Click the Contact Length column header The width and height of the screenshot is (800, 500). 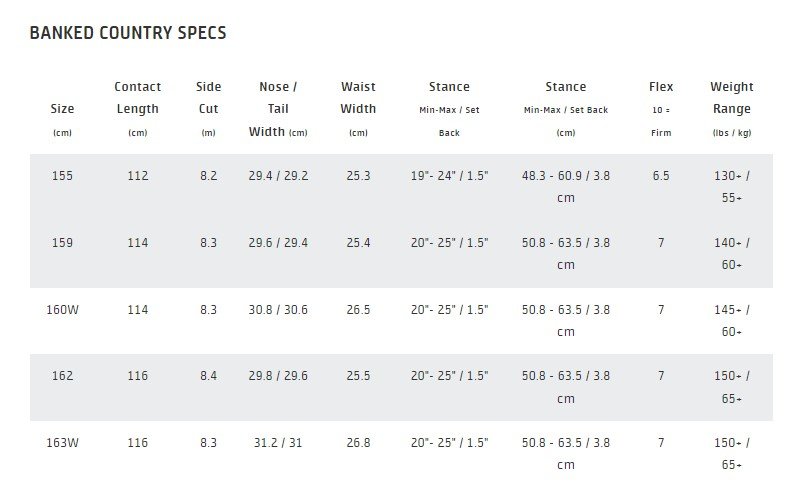pos(138,98)
